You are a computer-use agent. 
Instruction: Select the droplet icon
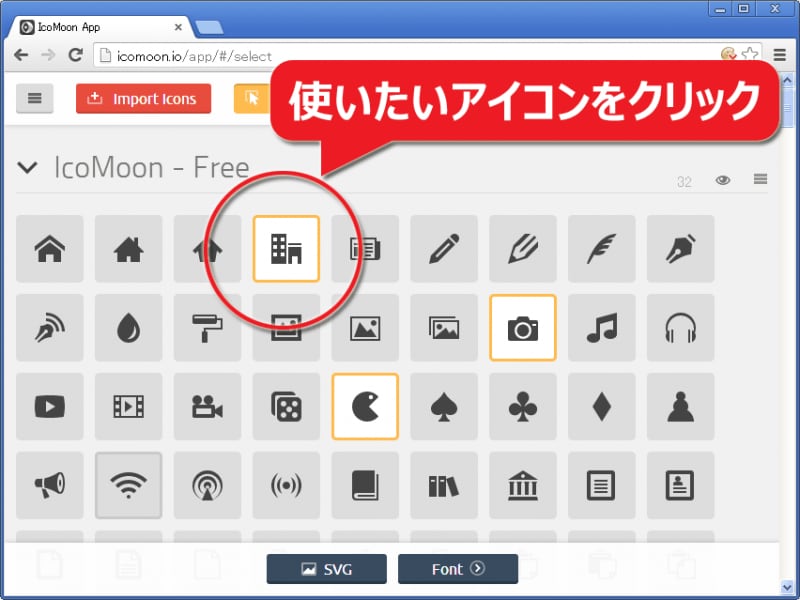pyautogui.click(x=128, y=328)
